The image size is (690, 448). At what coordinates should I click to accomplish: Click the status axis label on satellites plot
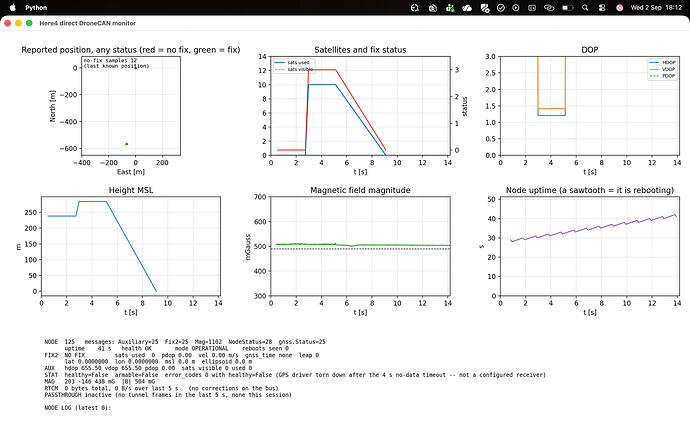(465, 106)
